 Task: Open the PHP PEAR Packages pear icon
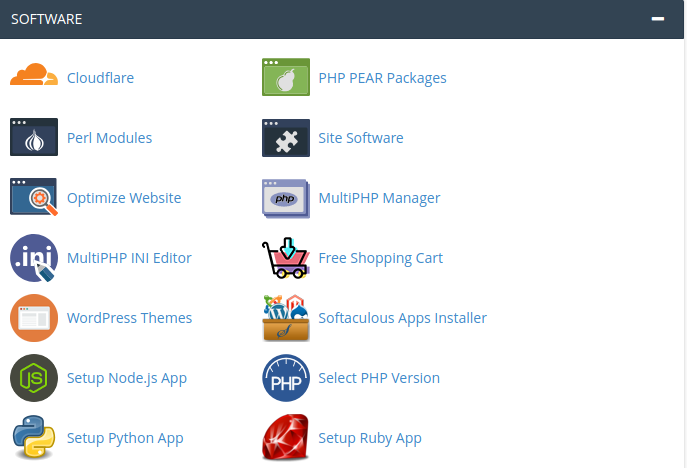point(286,77)
